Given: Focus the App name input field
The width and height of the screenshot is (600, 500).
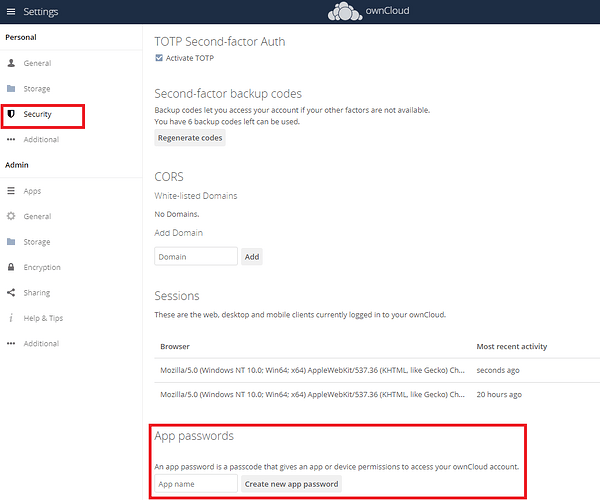Looking at the screenshot, I should tap(196, 484).
